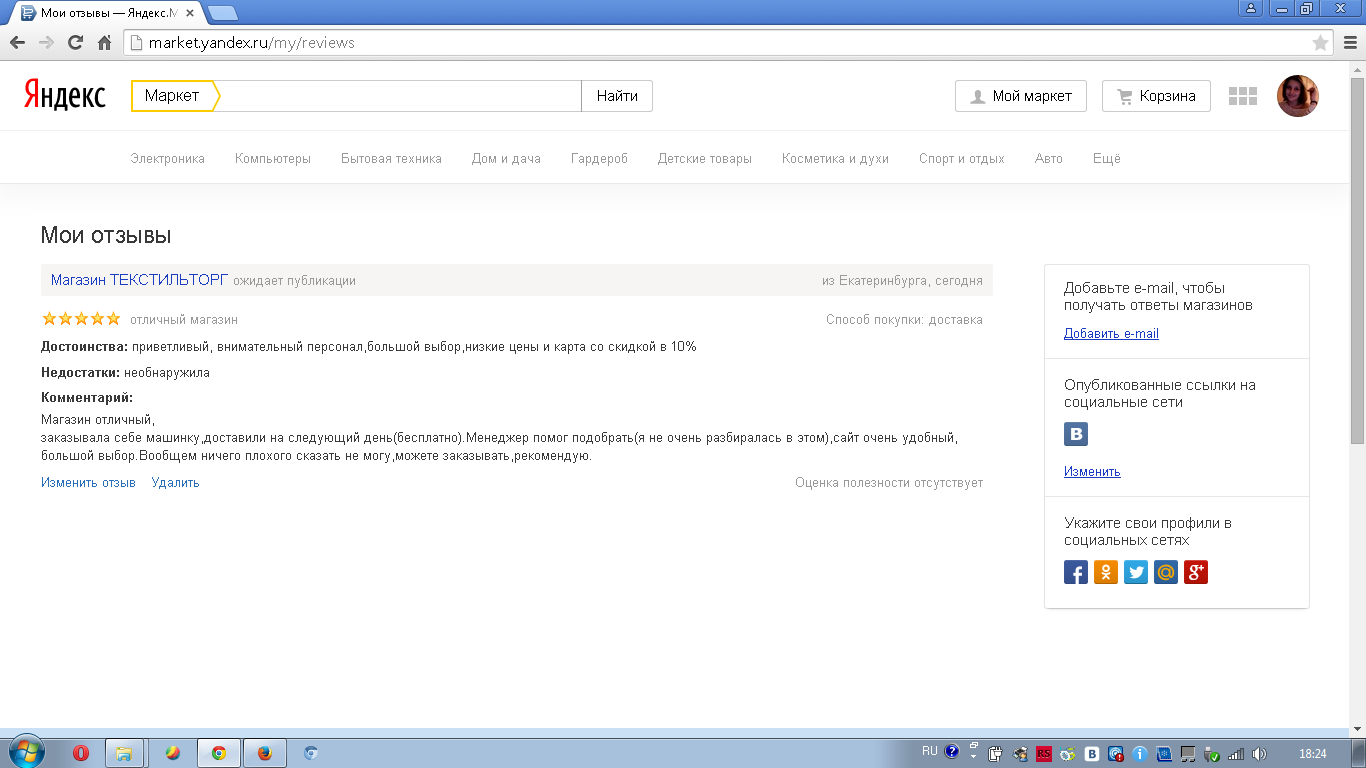Viewport: 1366px width, 768px height.
Task: Switch to Chrome in the taskbar
Action: (x=218, y=753)
